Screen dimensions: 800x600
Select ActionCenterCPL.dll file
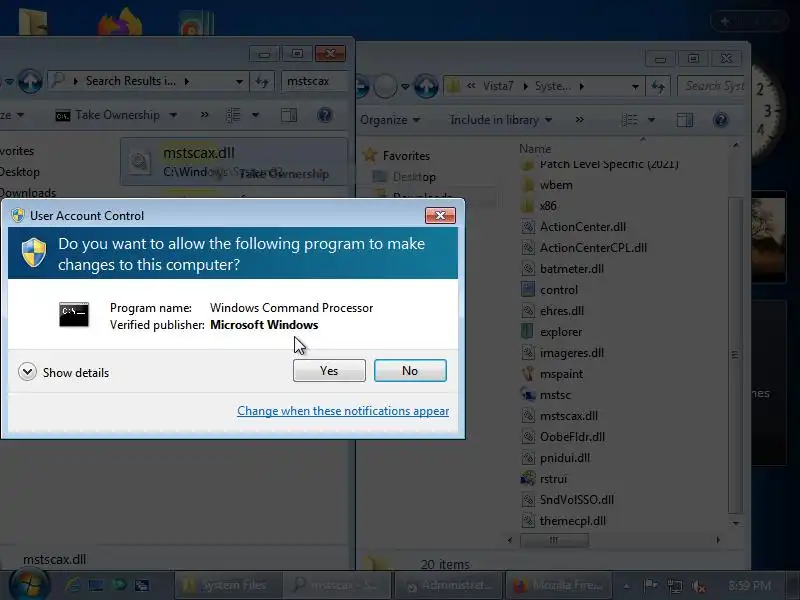click(x=593, y=247)
